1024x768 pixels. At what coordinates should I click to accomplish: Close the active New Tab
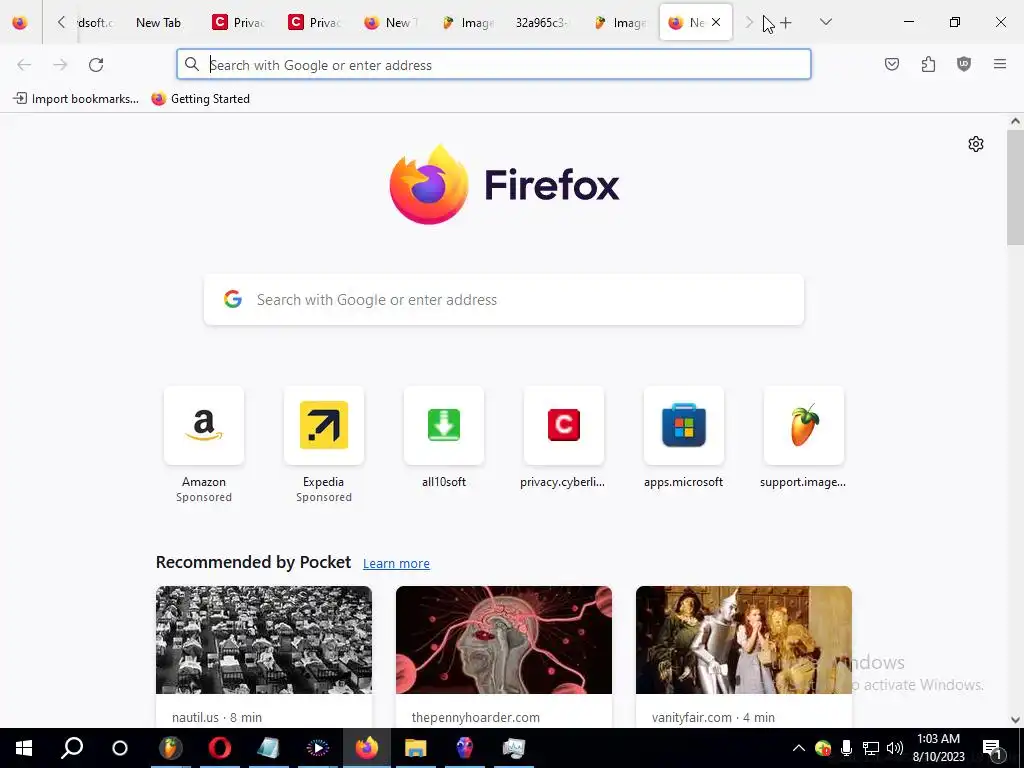tap(716, 22)
